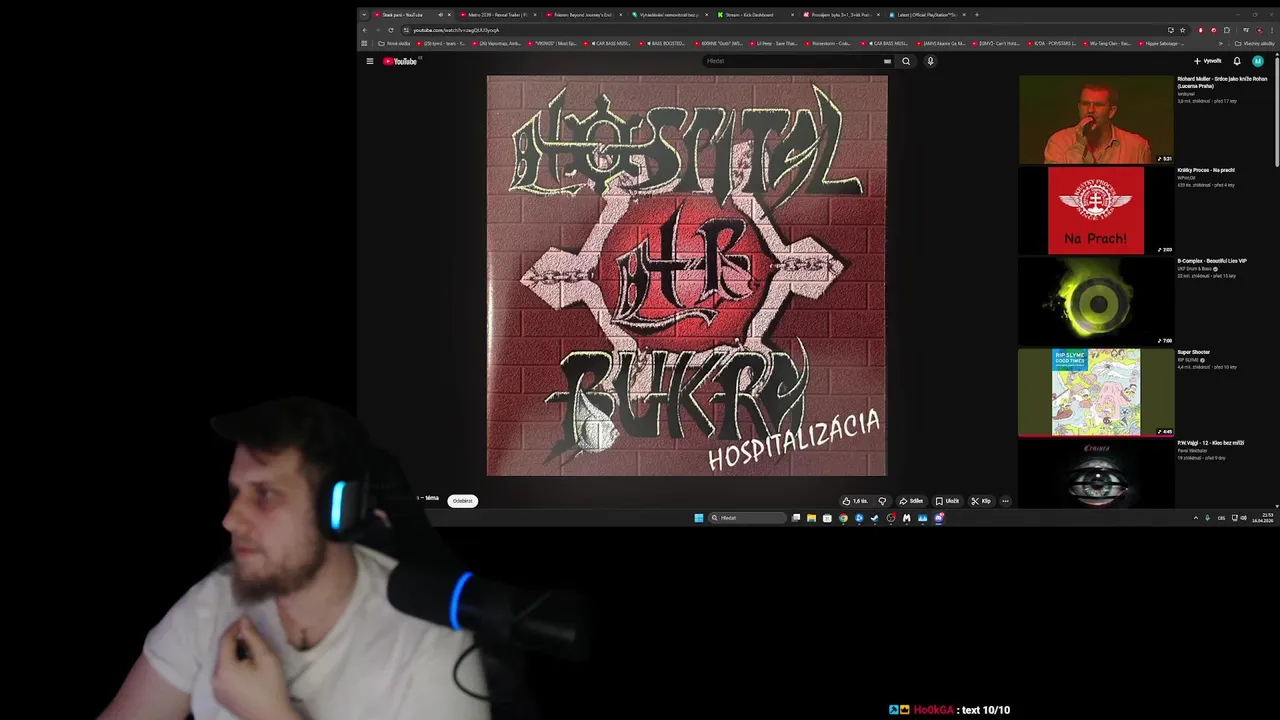Open the on-screen keyboard in search box
The width and height of the screenshot is (1280, 720).
tap(887, 61)
